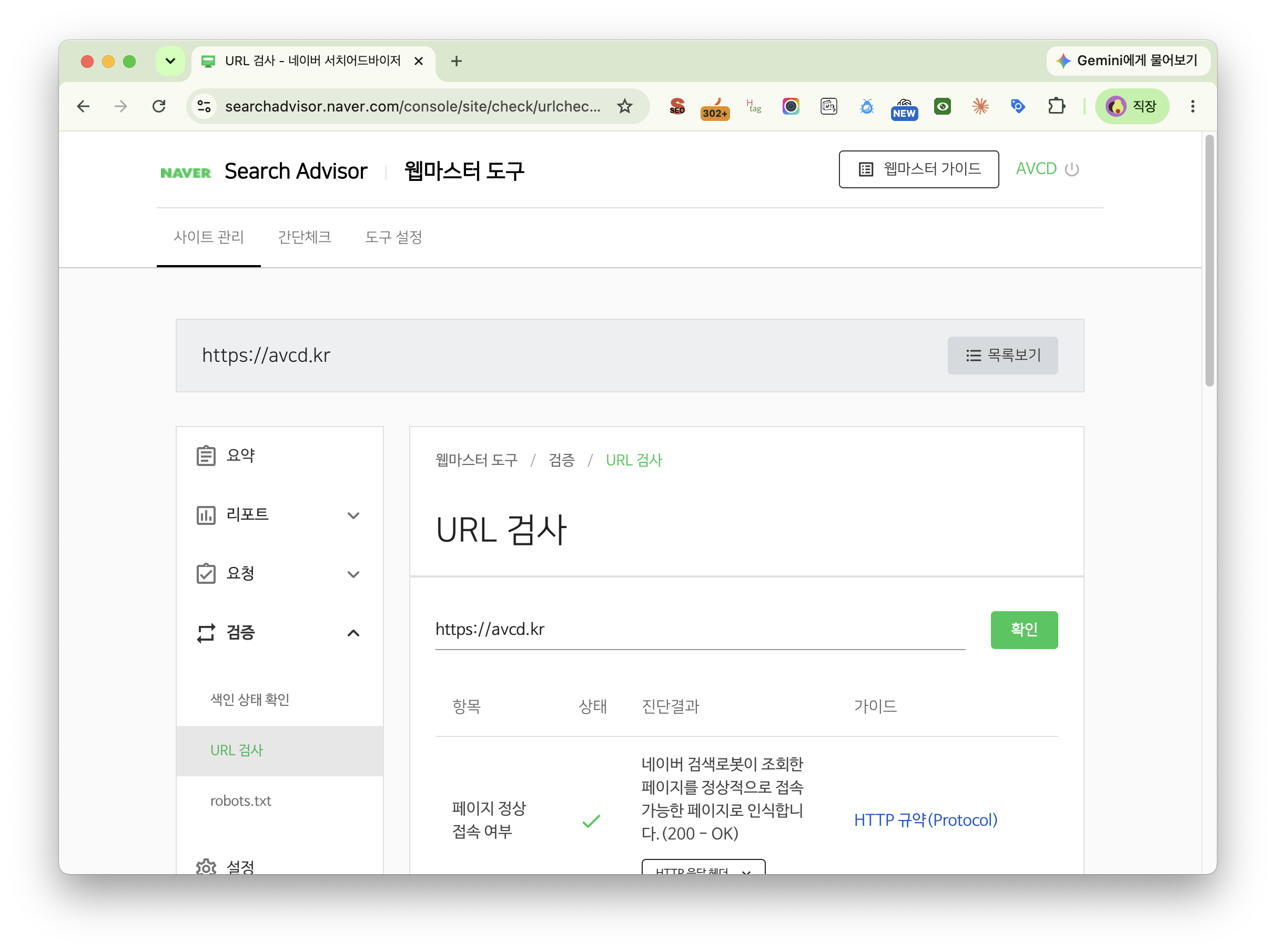Open robots.txt submenu item
This screenshot has width=1276, height=952.
click(279, 801)
